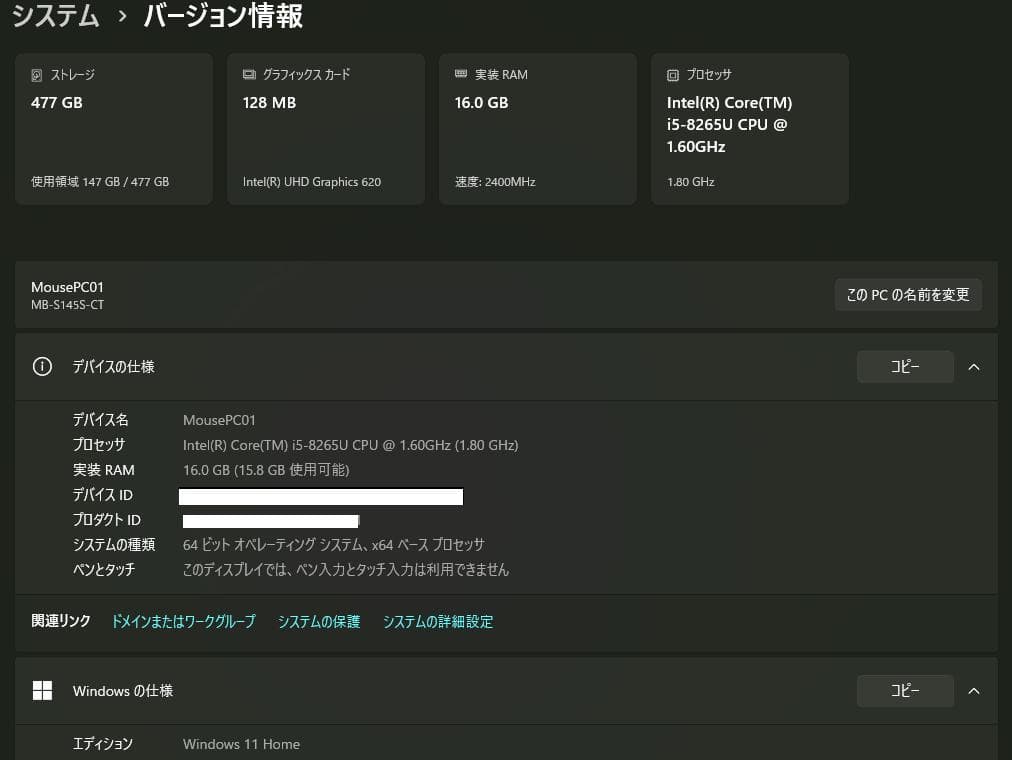Click the Windows logo beside Windows の仕様
Screen dimensions: 1012x760
(x=42, y=690)
